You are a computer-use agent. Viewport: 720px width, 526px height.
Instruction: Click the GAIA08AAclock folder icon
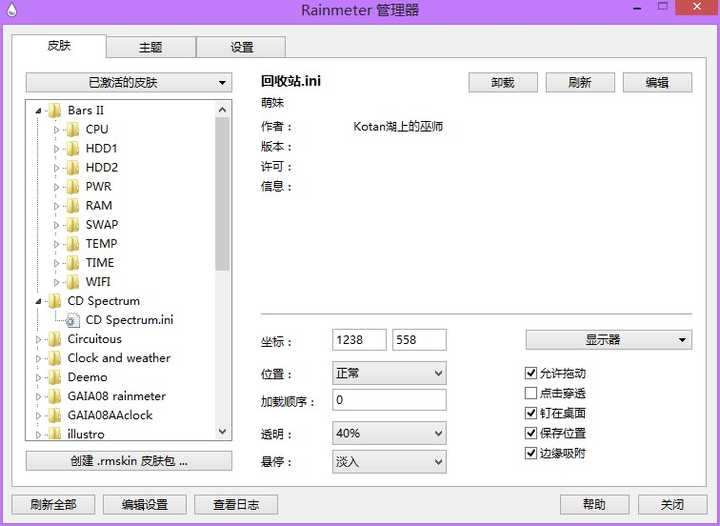pos(55,415)
